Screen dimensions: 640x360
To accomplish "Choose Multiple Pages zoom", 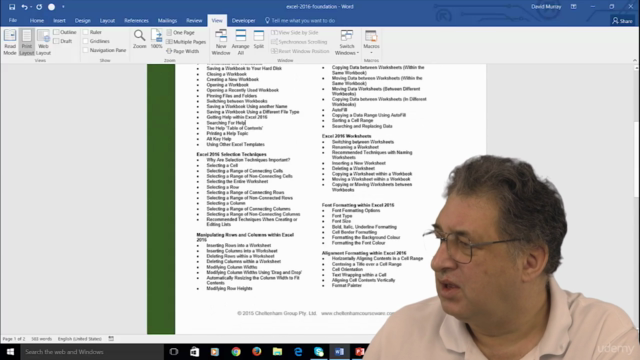I will click(x=186, y=42).
